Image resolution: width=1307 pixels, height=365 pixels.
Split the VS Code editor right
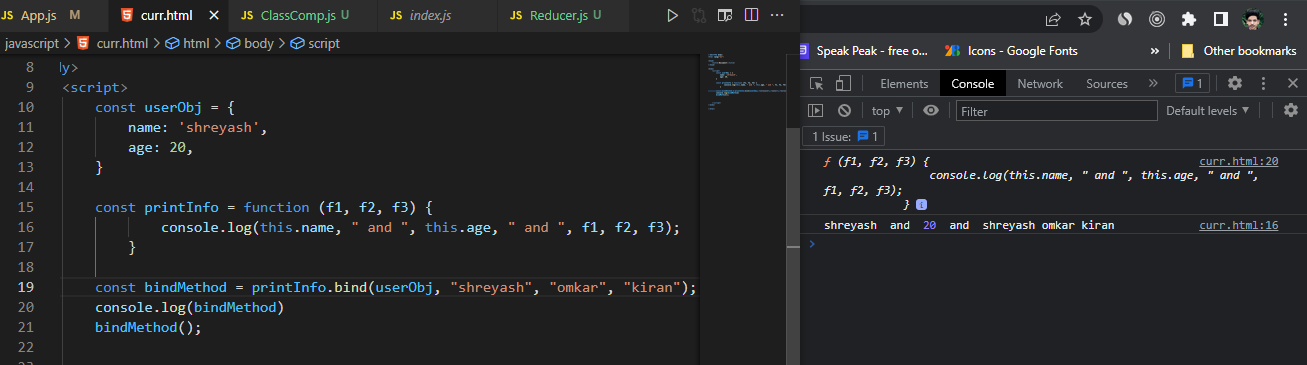751,16
